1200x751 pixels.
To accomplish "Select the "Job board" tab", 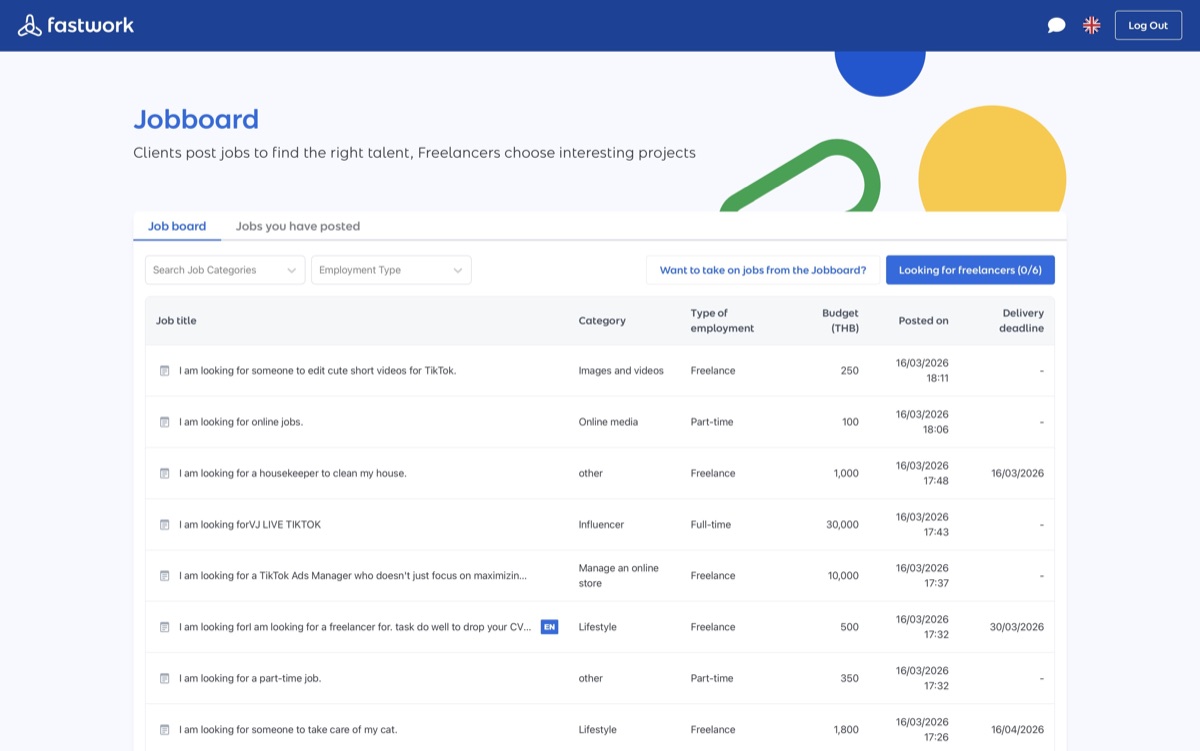I will [177, 226].
